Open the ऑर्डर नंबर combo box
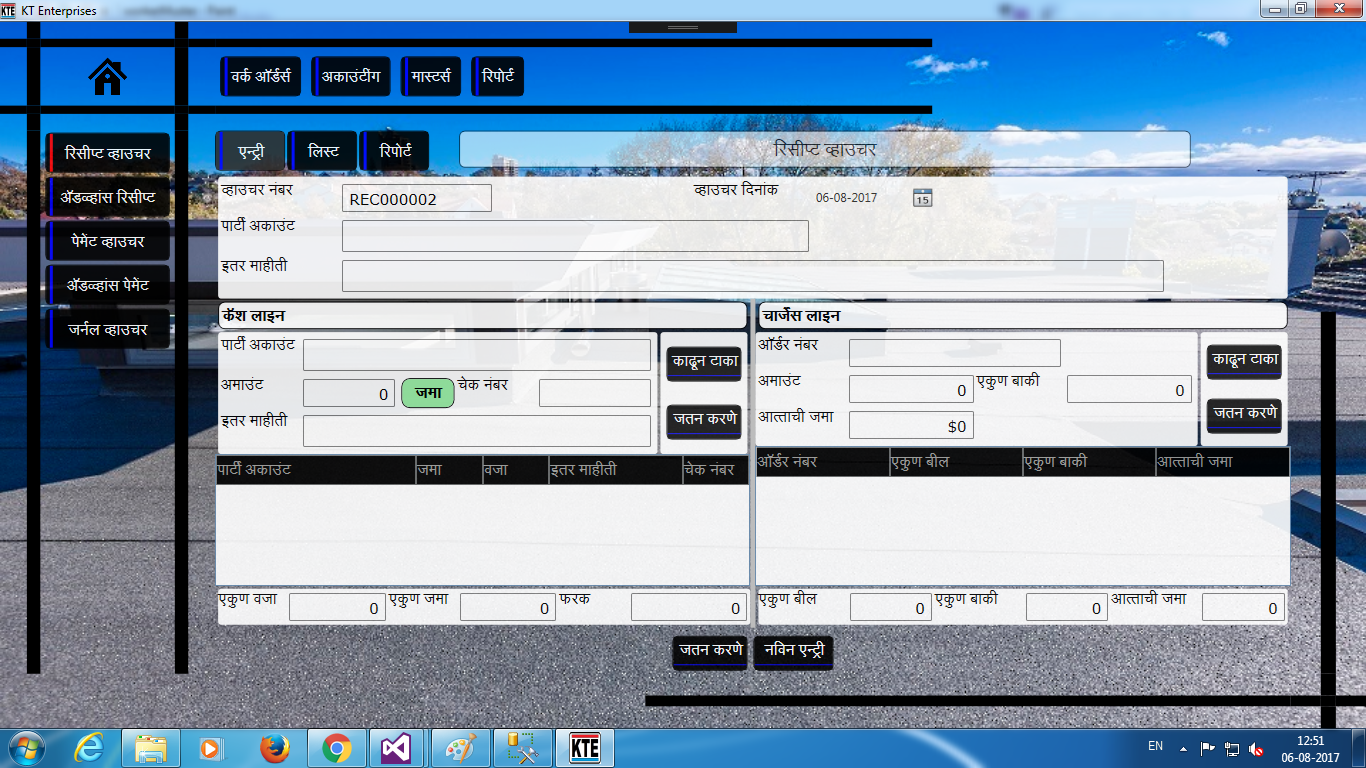 point(954,353)
